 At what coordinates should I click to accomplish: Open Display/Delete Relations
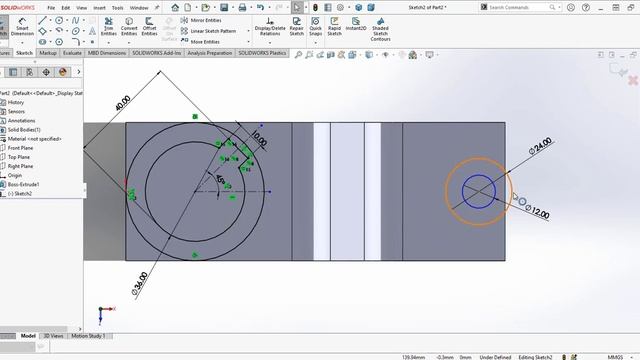pos(270,27)
